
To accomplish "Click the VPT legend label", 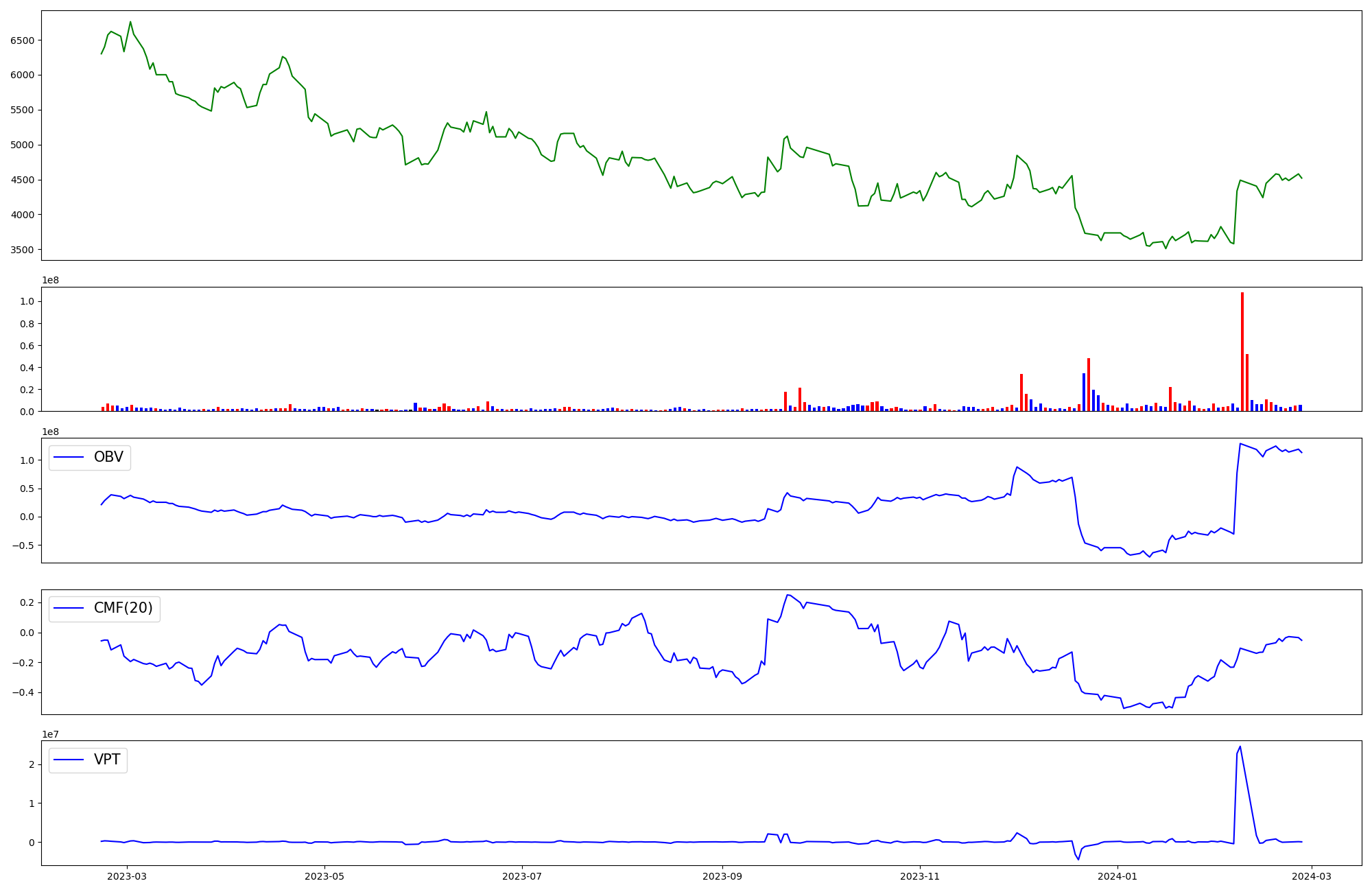I will pos(107,760).
